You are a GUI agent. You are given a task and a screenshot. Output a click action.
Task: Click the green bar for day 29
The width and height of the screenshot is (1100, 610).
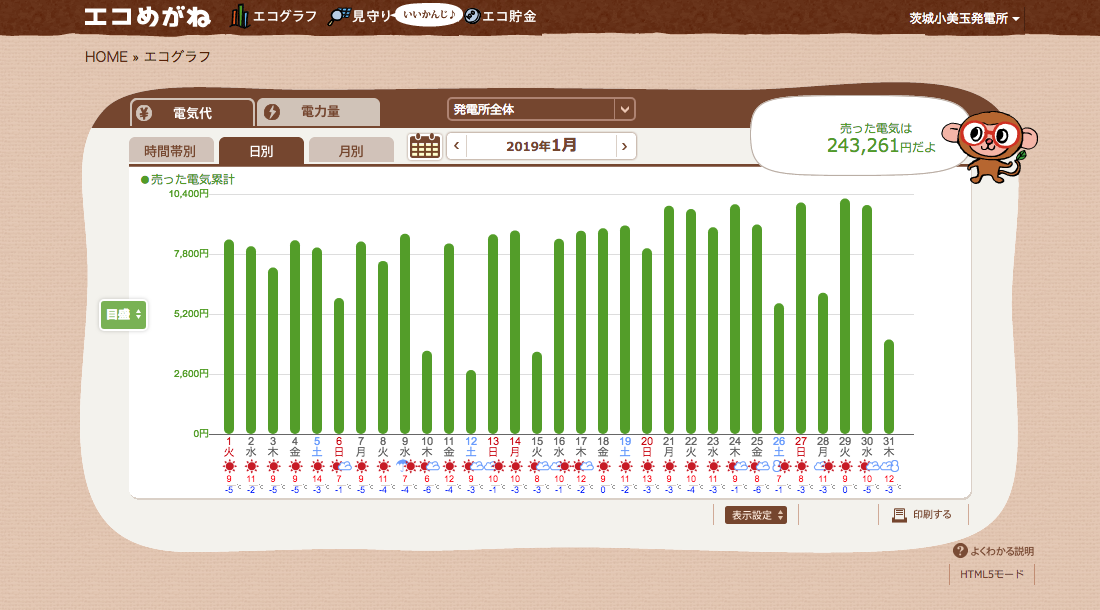point(845,316)
